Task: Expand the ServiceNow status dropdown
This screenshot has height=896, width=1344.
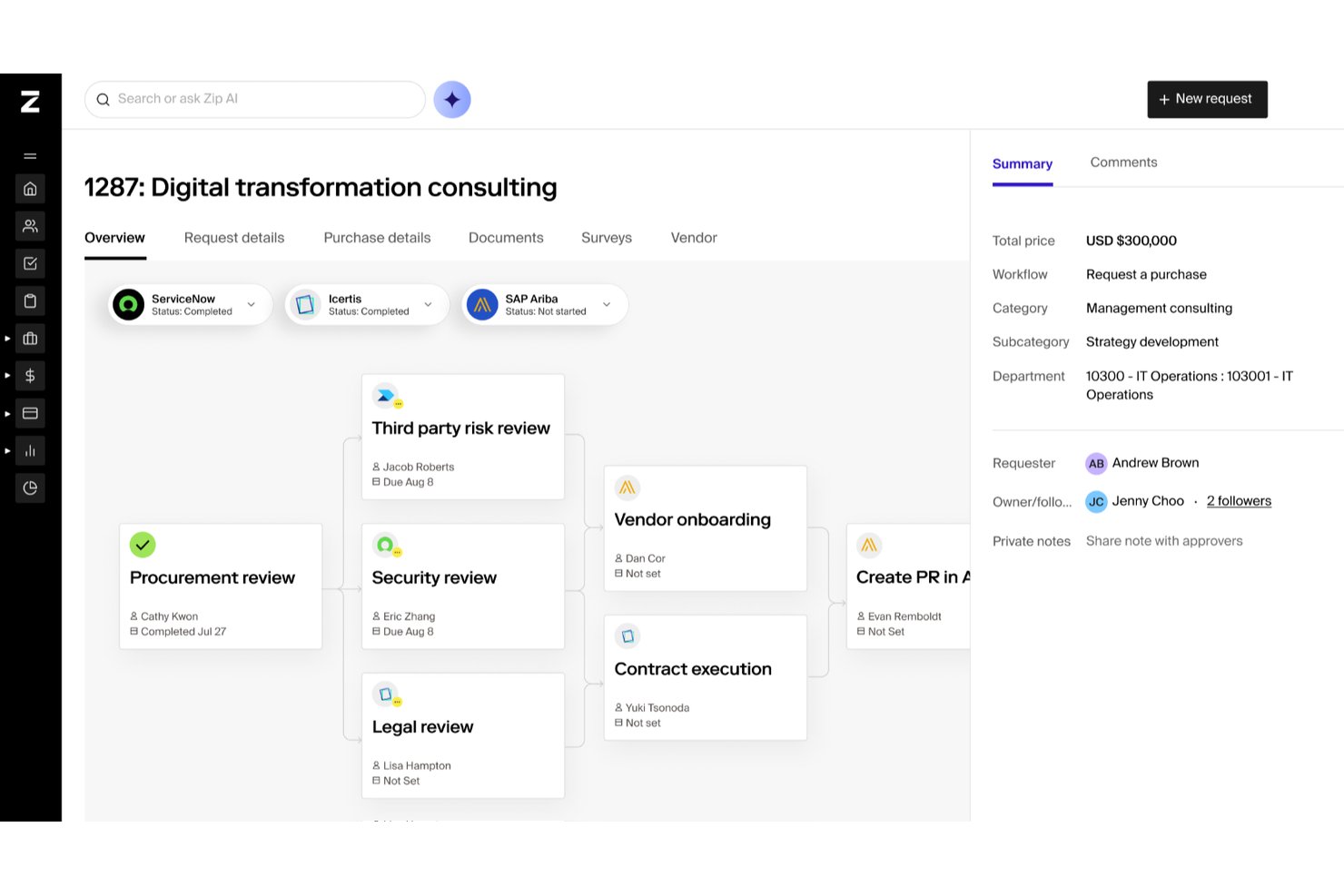Action: [x=252, y=305]
